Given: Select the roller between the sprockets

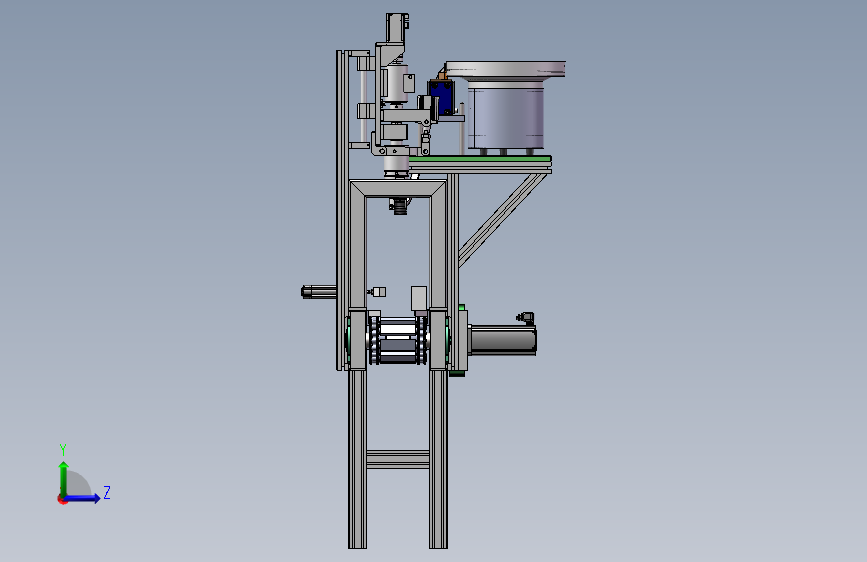Looking at the screenshot, I should (x=398, y=343).
